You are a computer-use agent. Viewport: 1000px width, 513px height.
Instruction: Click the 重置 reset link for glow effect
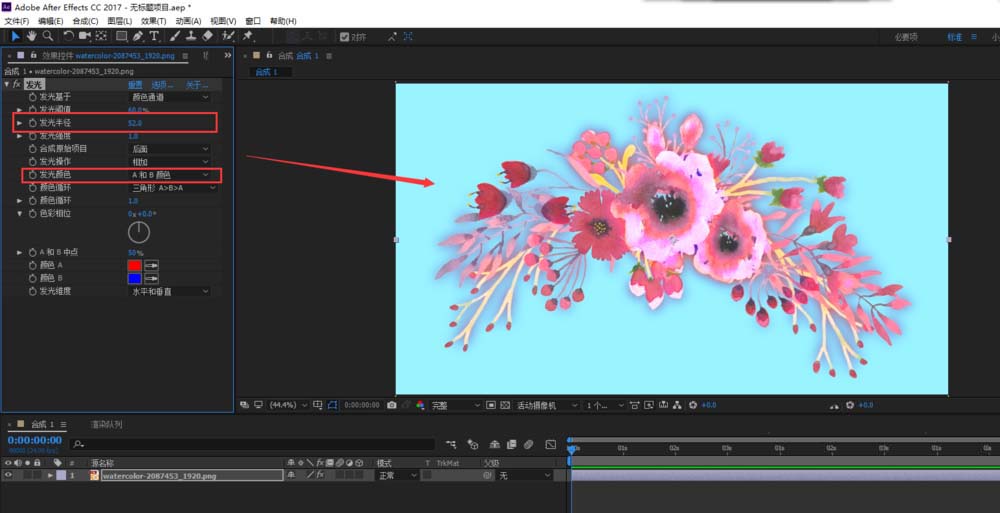point(135,85)
